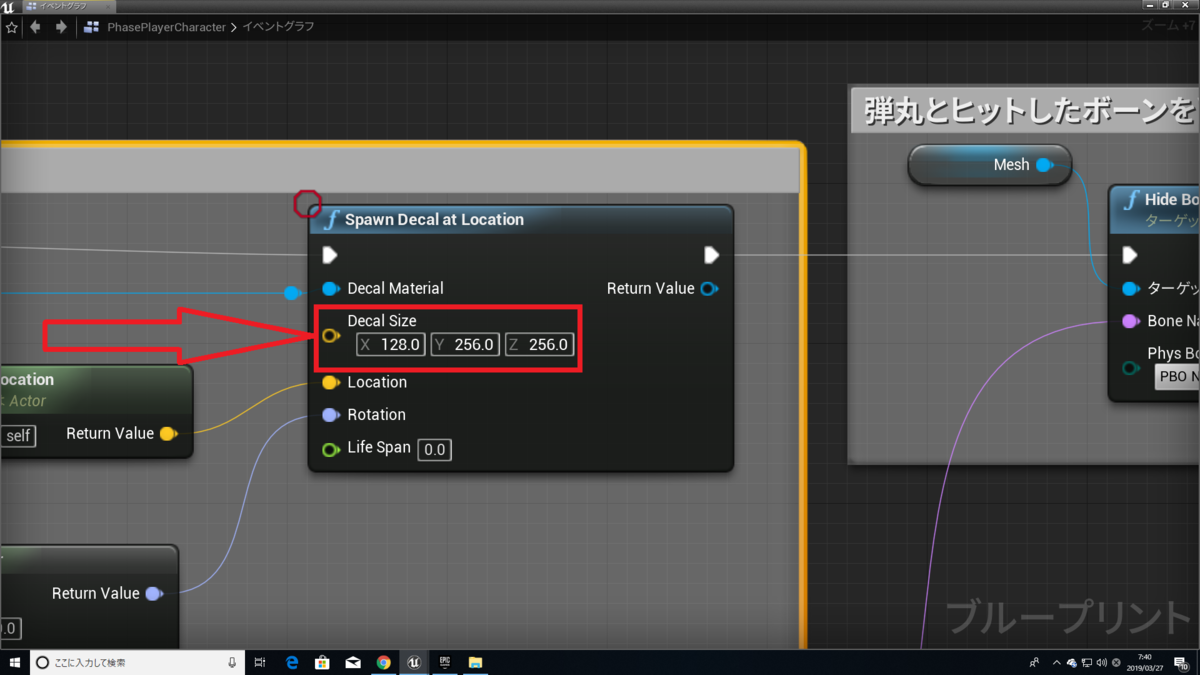Click the green Life Span pin
Image resolution: width=1200 pixels, height=675 pixels.
(x=330, y=449)
